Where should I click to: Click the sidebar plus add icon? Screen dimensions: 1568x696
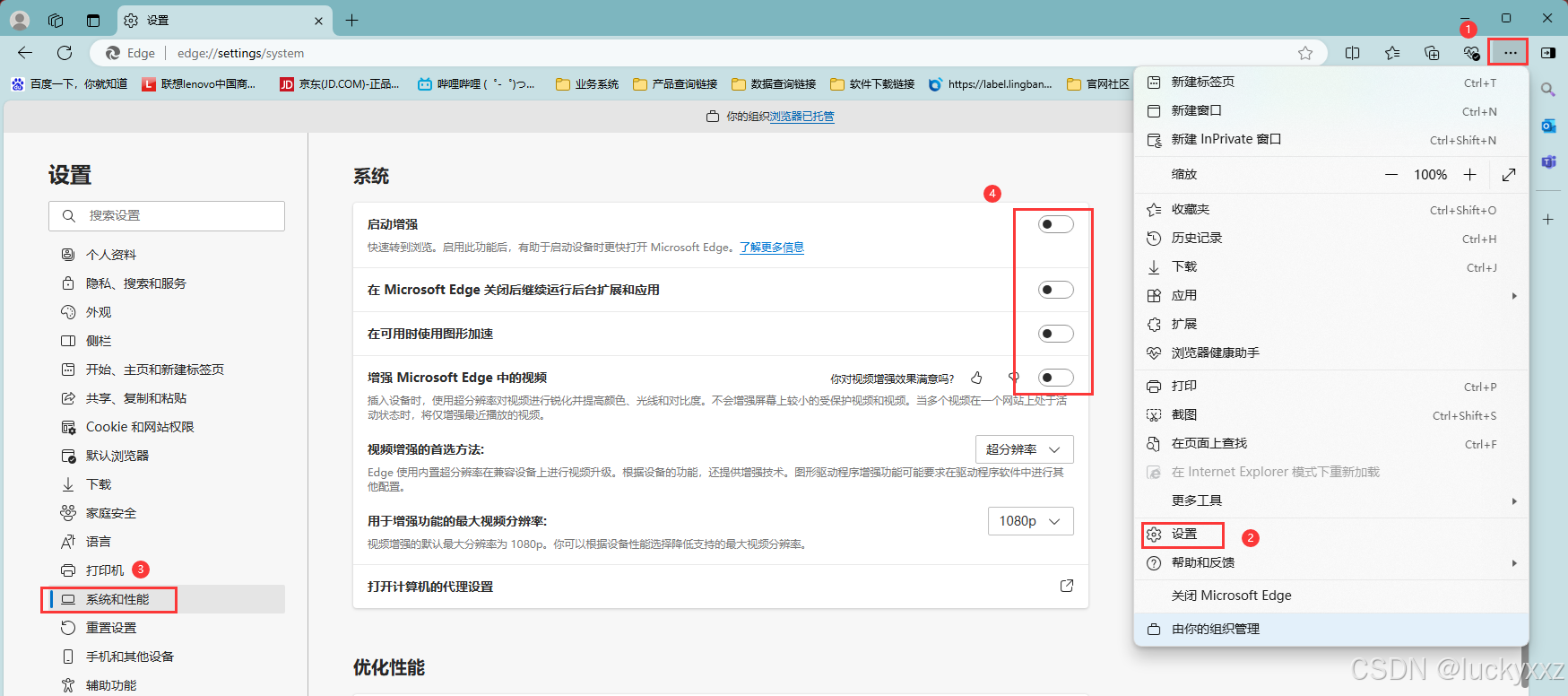pyautogui.click(x=1548, y=219)
